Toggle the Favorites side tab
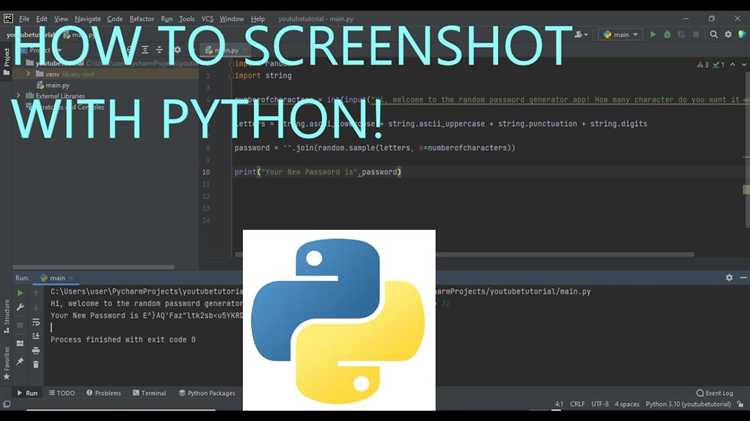 coord(6,363)
